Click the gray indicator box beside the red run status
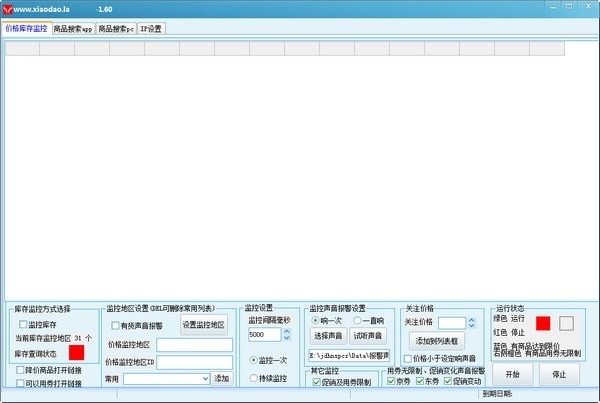Screen dimensions: 600x403 (566, 323)
